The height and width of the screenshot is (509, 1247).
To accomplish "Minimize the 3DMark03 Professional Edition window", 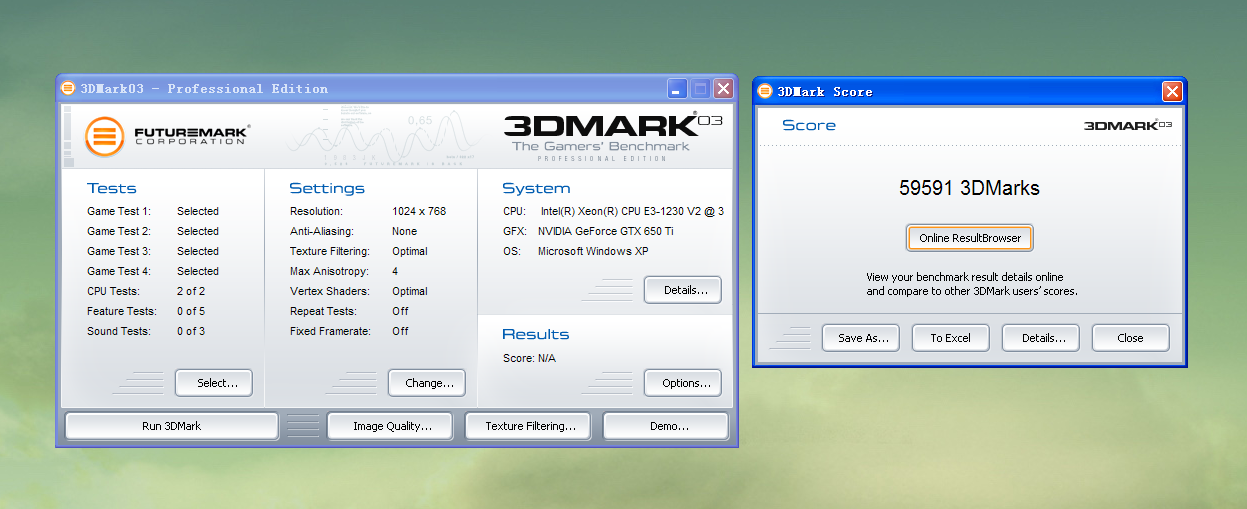I will pos(677,88).
